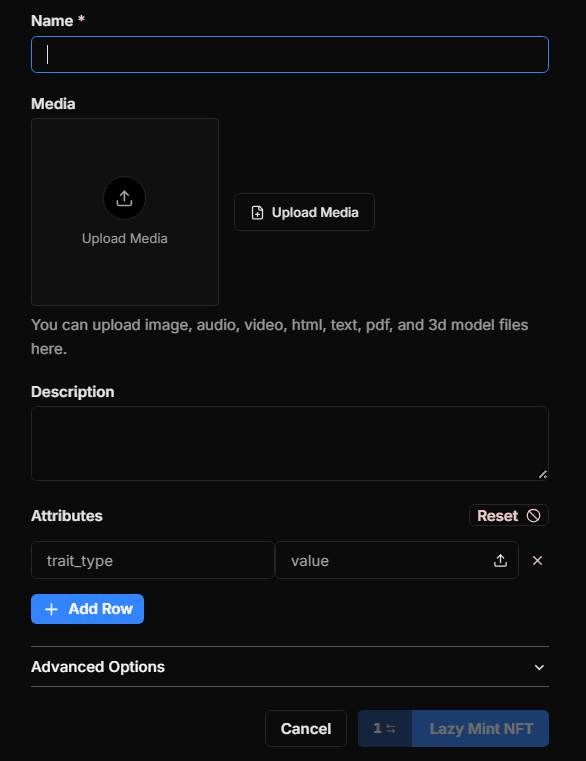Click the value attribute field
586x761 pixels.
pyautogui.click(x=397, y=561)
